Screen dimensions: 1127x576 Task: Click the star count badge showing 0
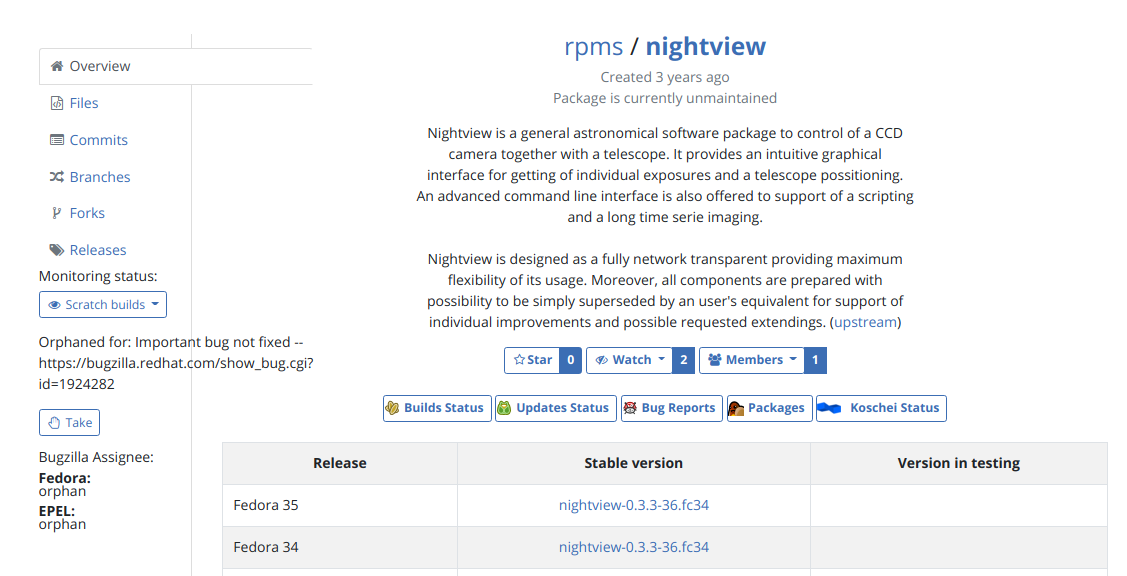[571, 360]
